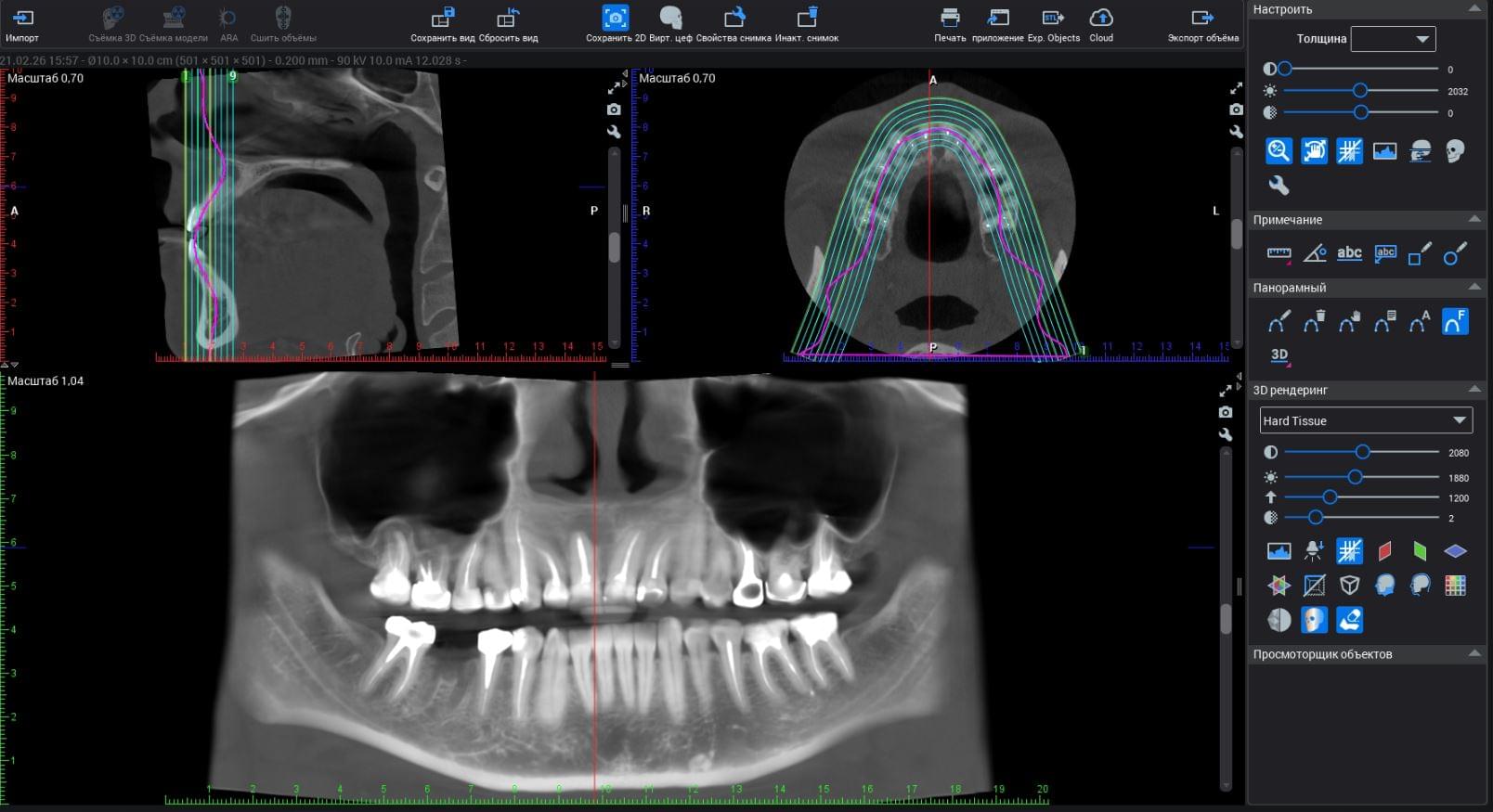This screenshot has height=812, width=1493.
Task: Click the delete panoramic curve icon
Action: click(x=1314, y=322)
